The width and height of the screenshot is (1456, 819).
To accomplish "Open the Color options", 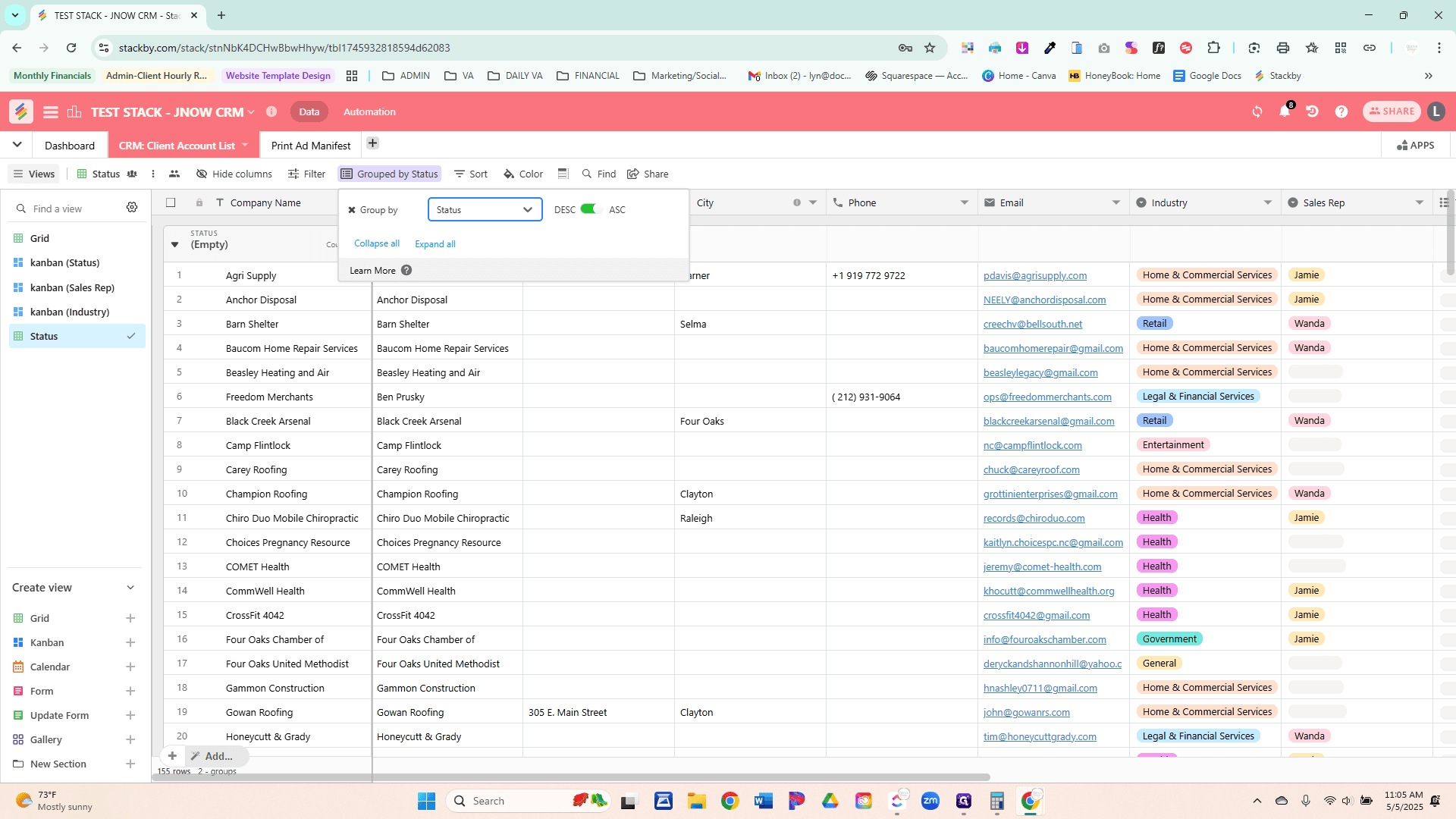I will pos(523,174).
